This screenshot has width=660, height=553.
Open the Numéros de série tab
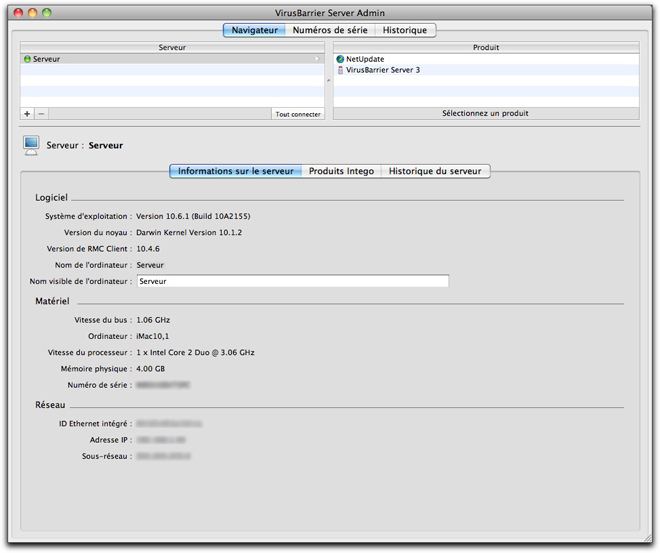coord(330,30)
